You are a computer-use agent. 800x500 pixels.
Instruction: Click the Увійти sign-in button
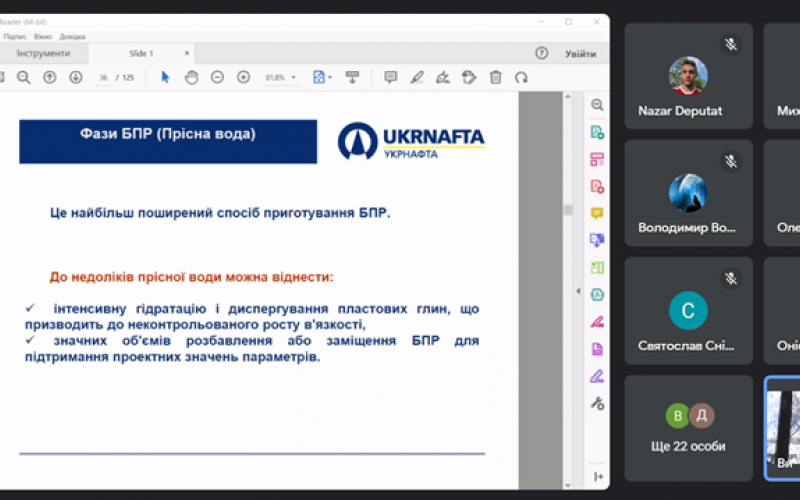click(581, 54)
